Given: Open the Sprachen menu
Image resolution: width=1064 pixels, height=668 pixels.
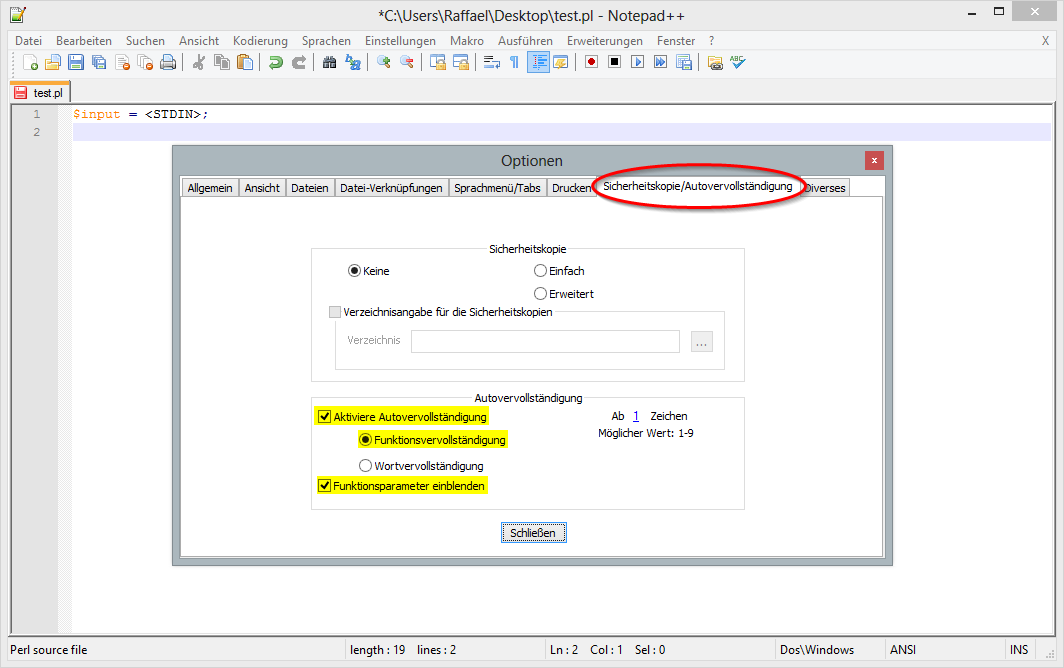Looking at the screenshot, I should click(326, 41).
